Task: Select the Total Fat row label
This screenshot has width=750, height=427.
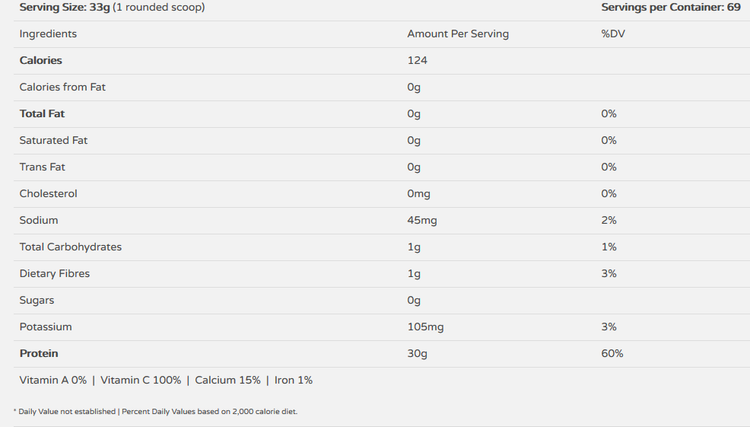Action: click(x=42, y=114)
